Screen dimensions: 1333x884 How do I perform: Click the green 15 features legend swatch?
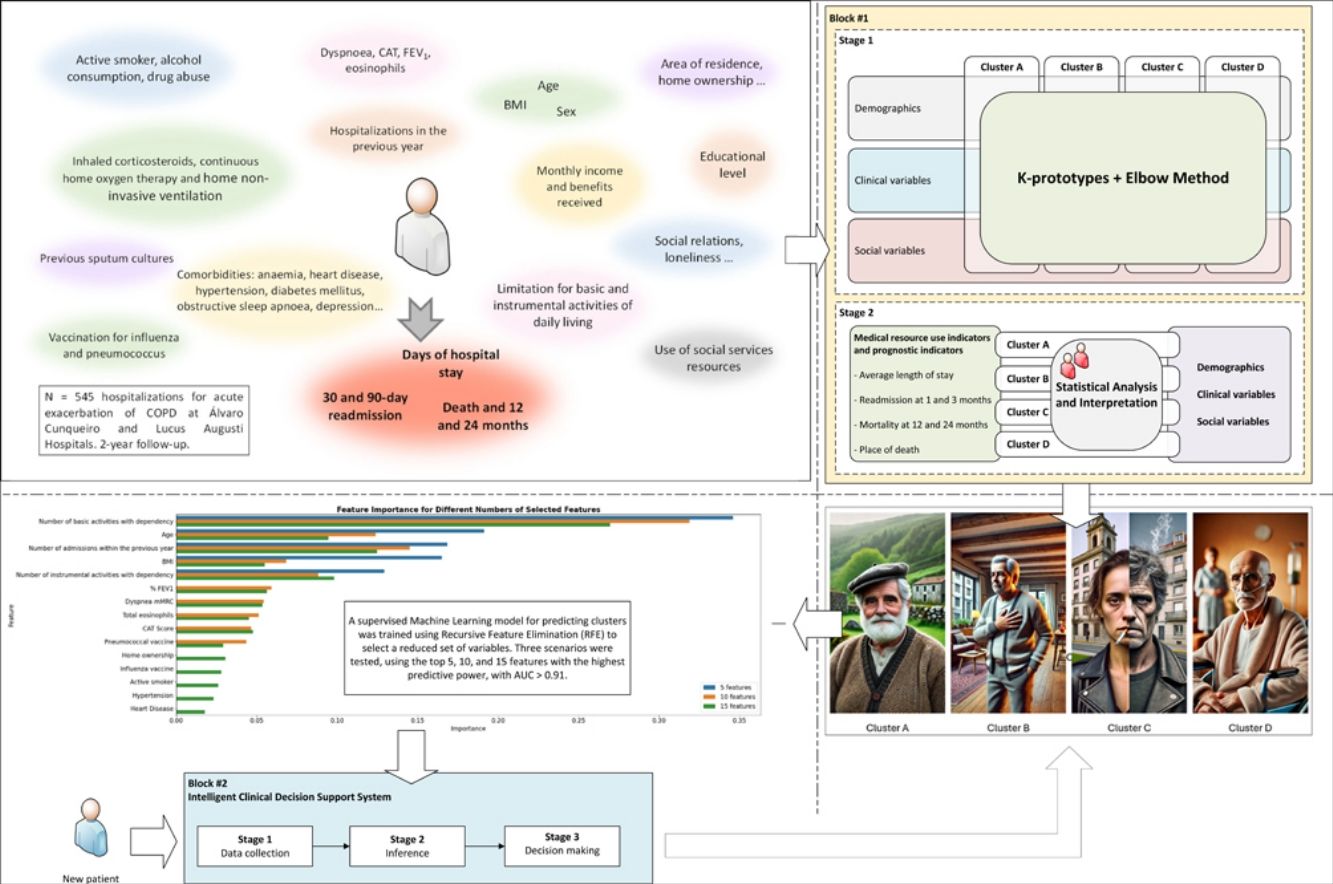click(708, 706)
